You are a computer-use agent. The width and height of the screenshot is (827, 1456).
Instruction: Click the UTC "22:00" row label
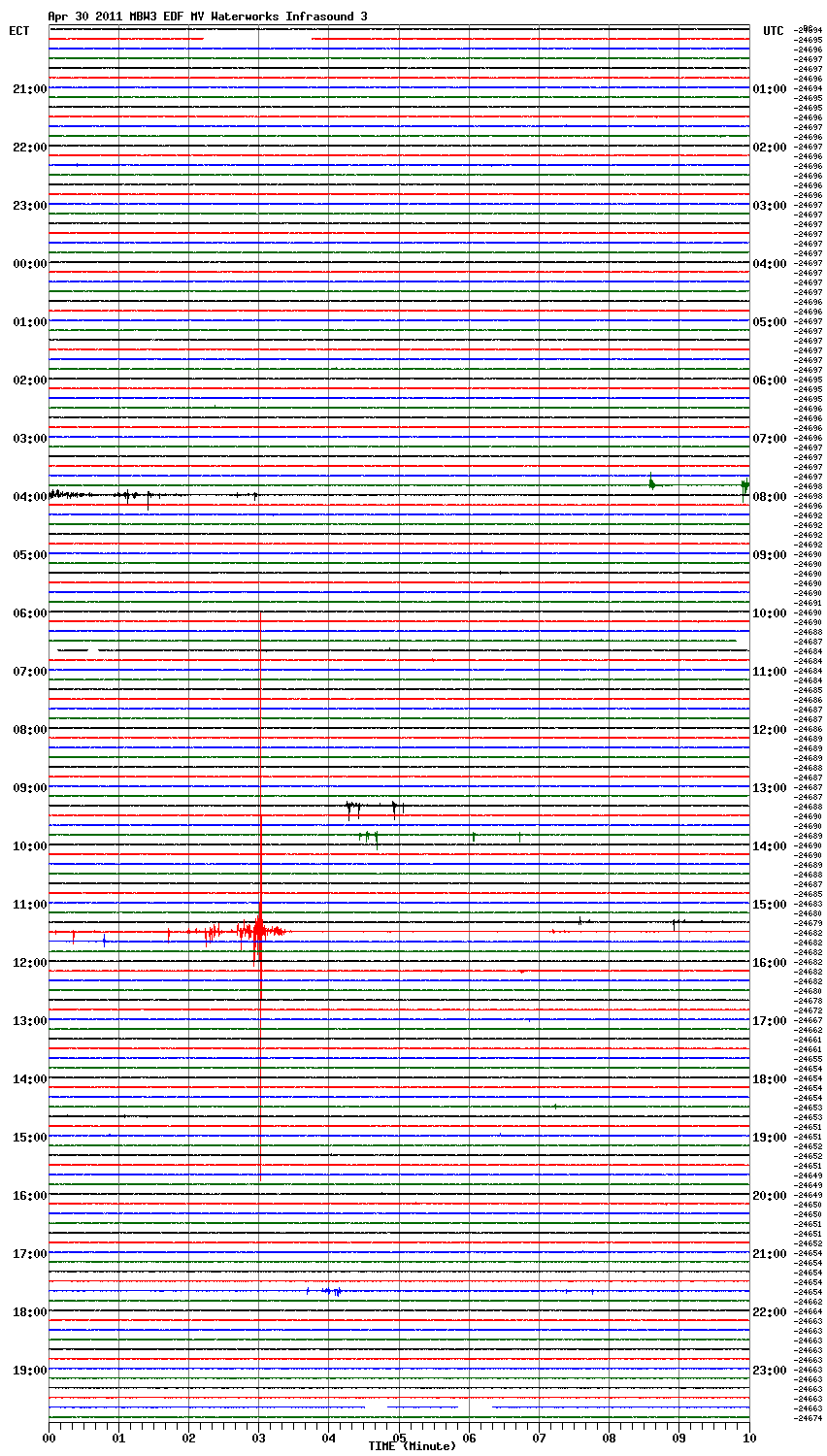click(x=770, y=1312)
